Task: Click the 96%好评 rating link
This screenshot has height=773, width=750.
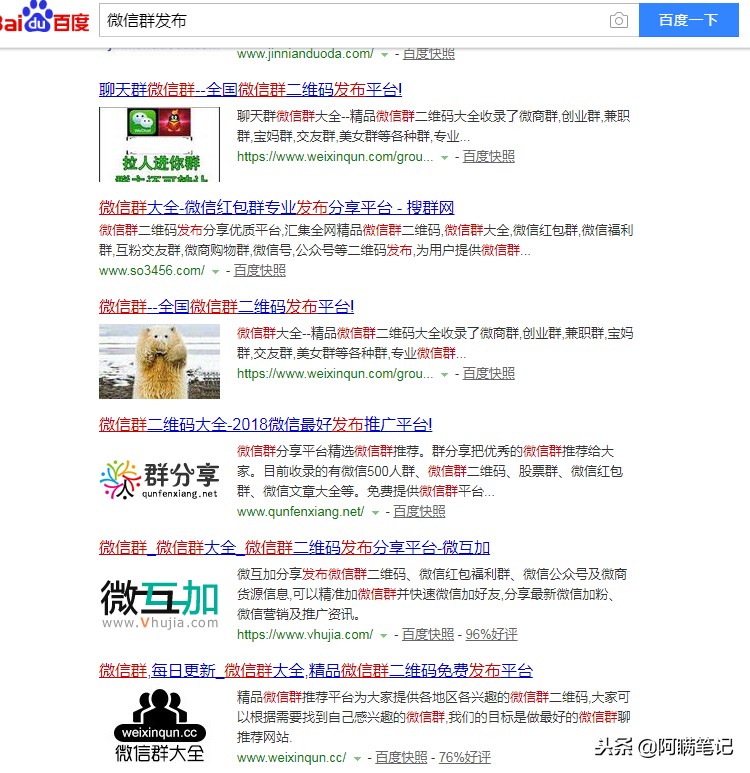Action: point(491,634)
